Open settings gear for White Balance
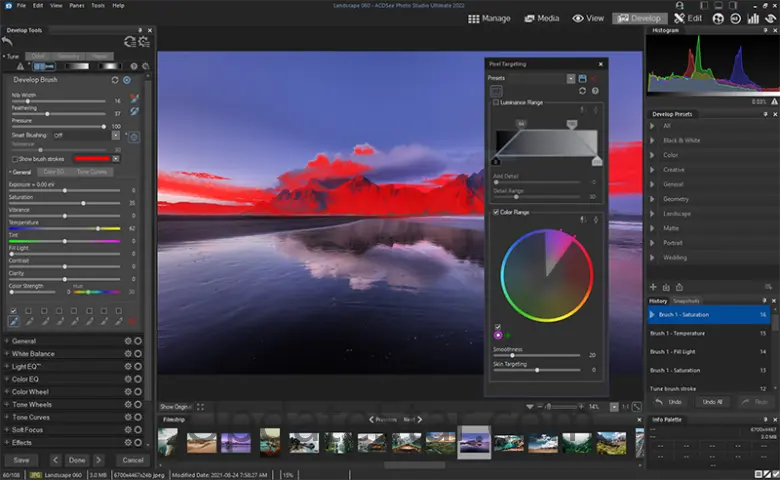 click(x=127, y=354)
